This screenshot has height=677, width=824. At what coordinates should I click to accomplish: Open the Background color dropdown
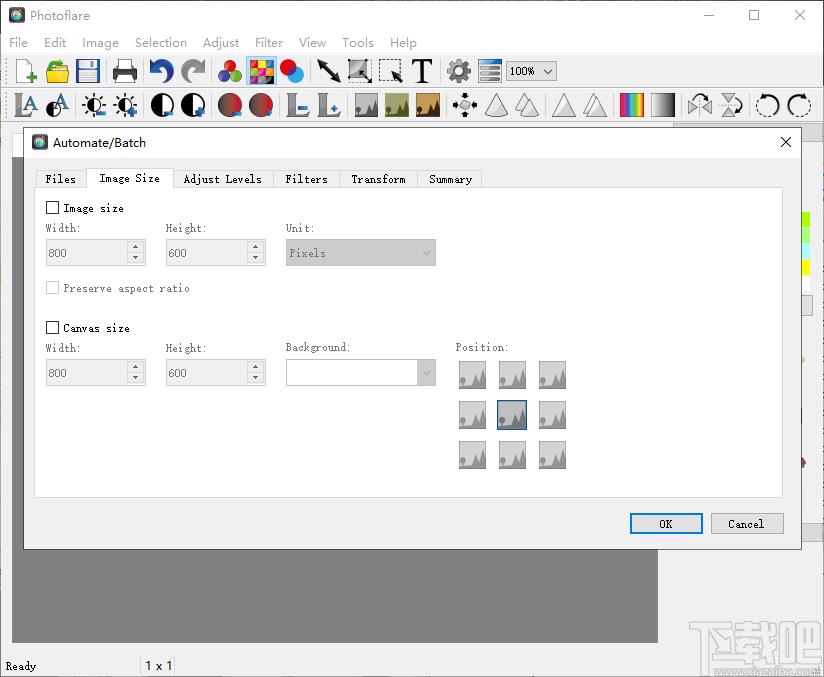(x=360, y=373)
